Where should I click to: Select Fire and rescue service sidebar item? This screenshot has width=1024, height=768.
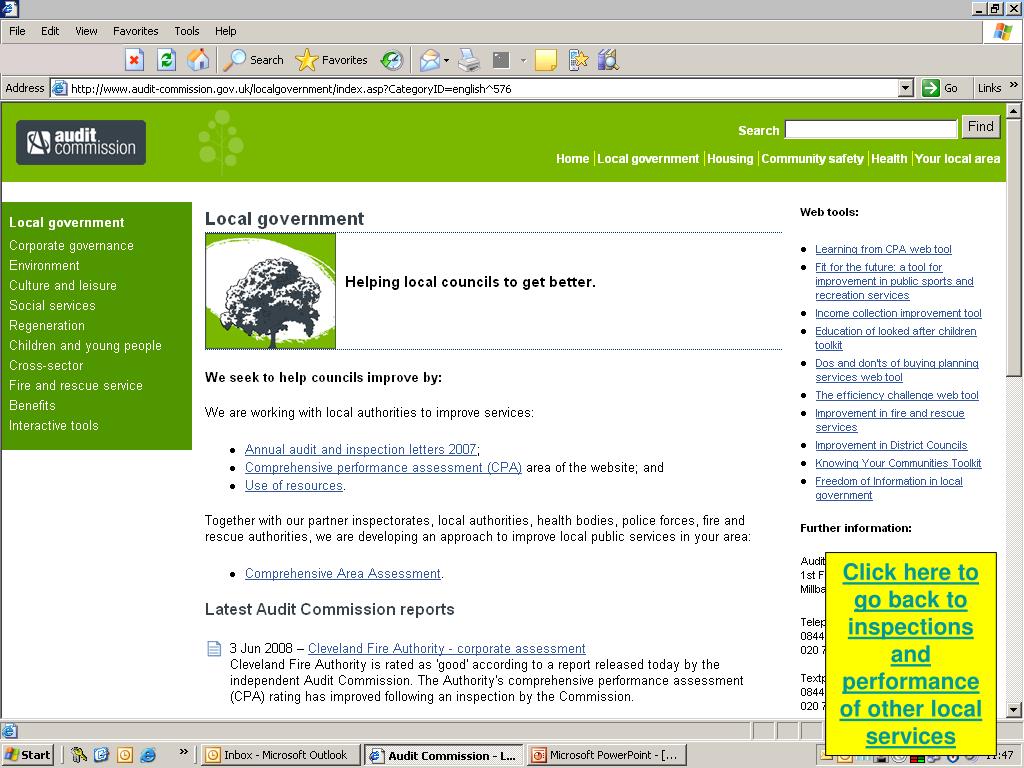click(76, 385)
